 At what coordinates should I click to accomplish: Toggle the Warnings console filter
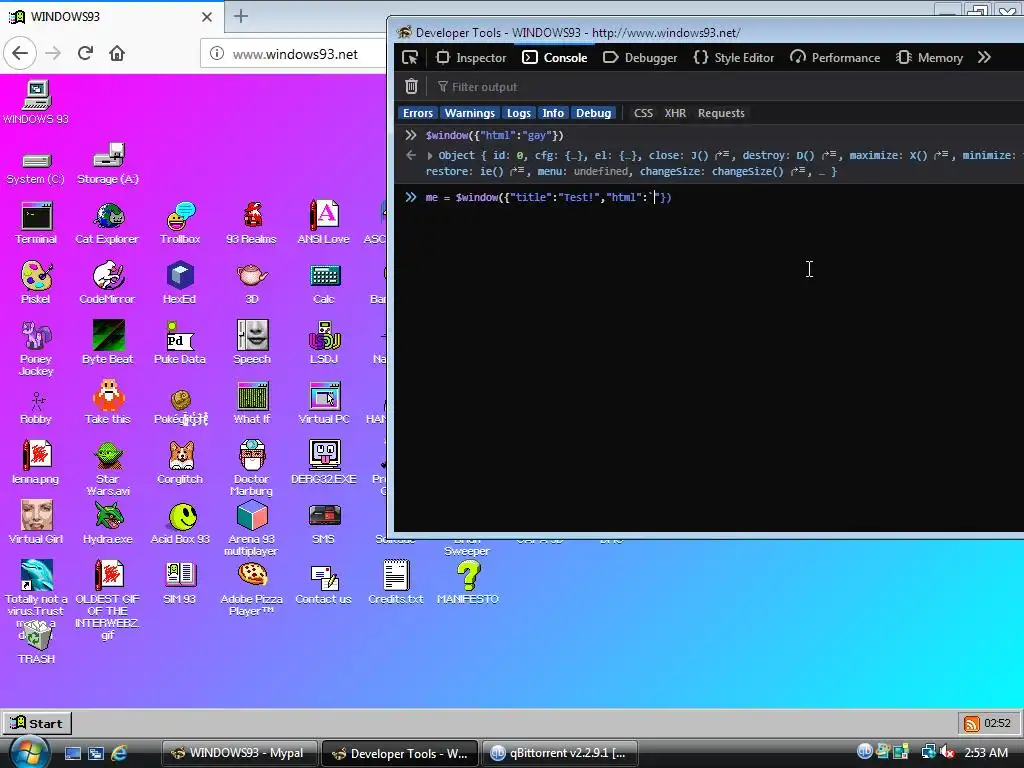(470, 113)
